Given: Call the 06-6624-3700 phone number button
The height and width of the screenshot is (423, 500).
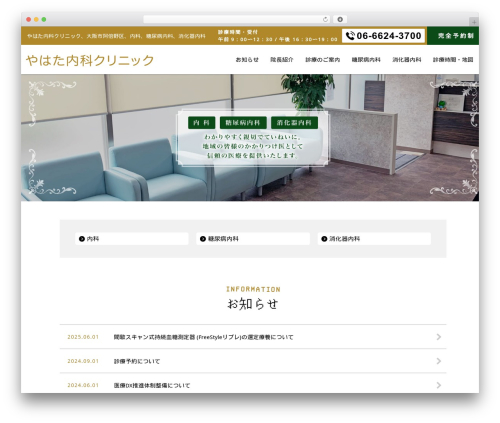Looking at the screenshot, I should point(383,36).
